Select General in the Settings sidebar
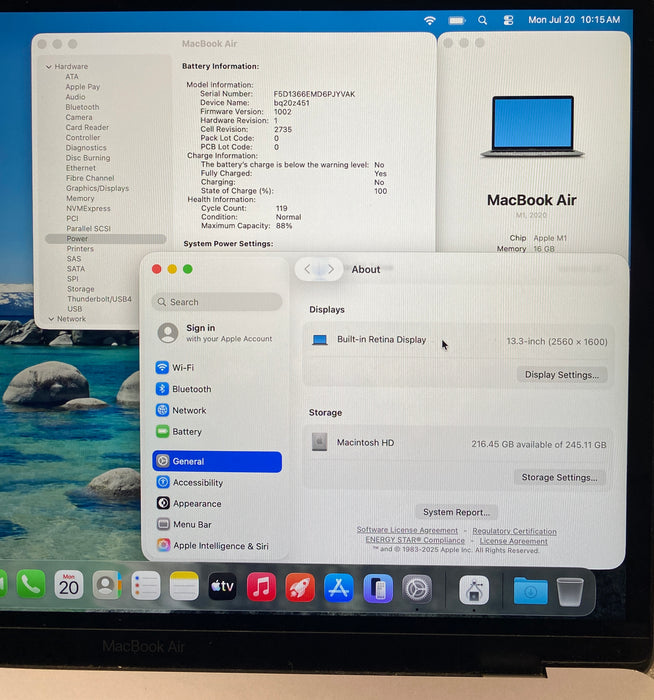 [217, 461]
